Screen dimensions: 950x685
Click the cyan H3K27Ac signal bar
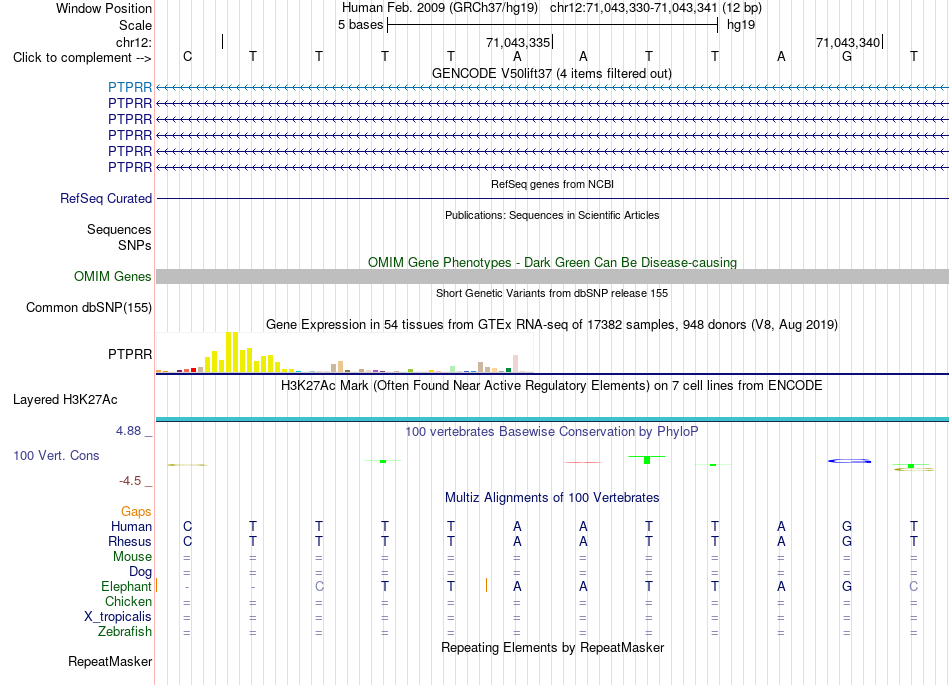[x=553, y=419]
